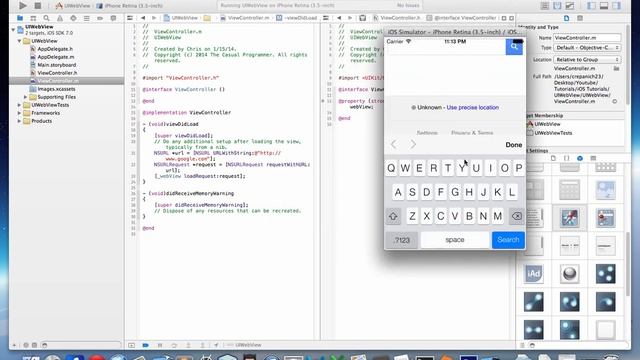
Task: Open assistant editor mode selector icon
Action: point(362,18)
